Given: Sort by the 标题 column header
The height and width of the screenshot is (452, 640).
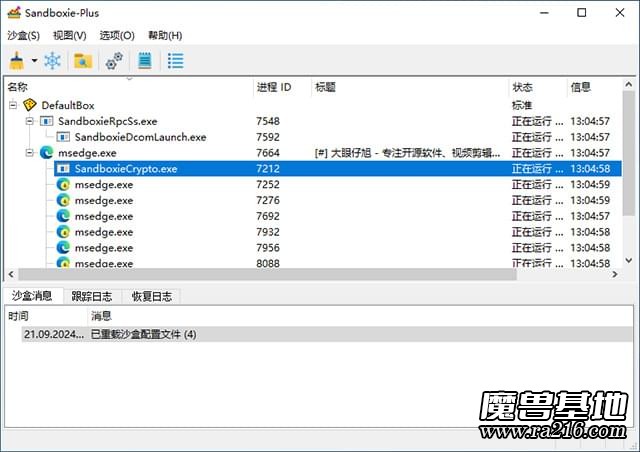Looking at the screenshot, I should click(x=410, y=87).
